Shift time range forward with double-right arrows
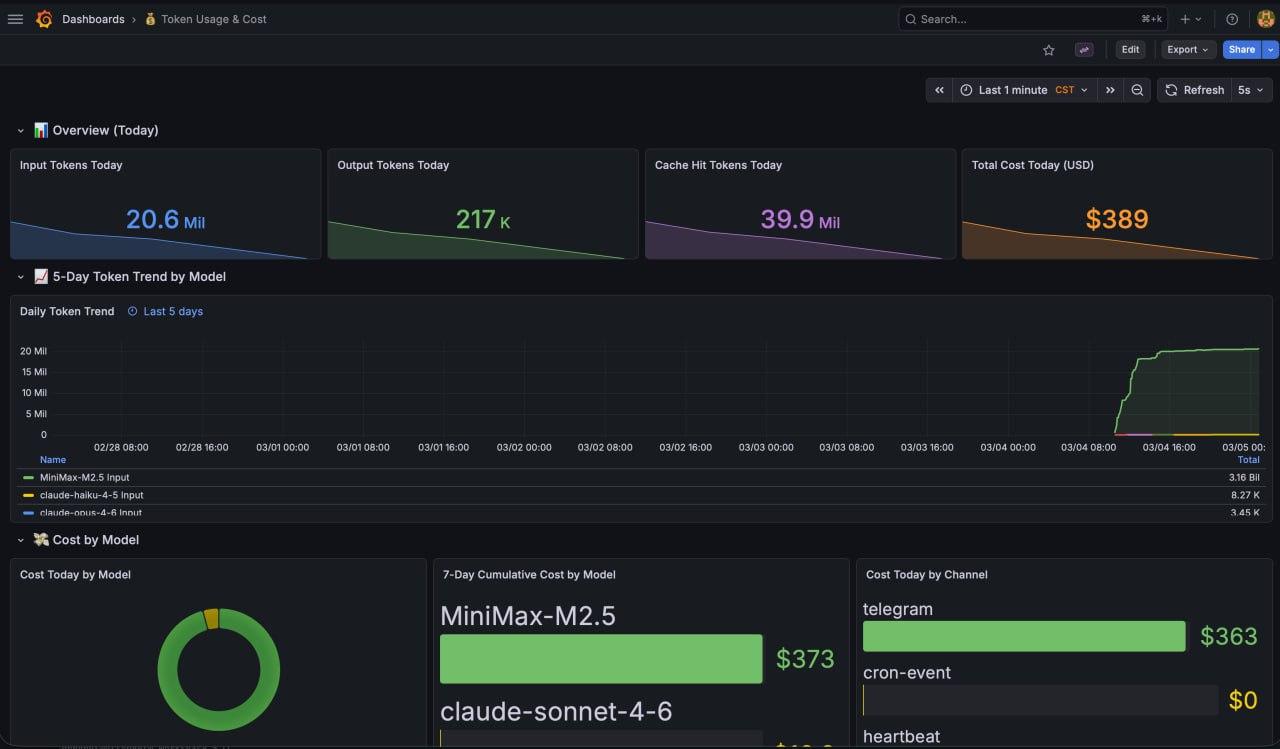1280x749 pixels. pos(1110,90)
